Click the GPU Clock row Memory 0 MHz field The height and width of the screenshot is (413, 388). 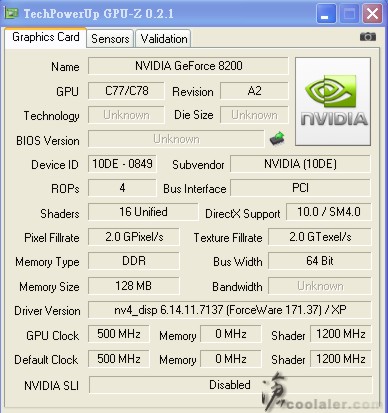(x=231, y=334)
